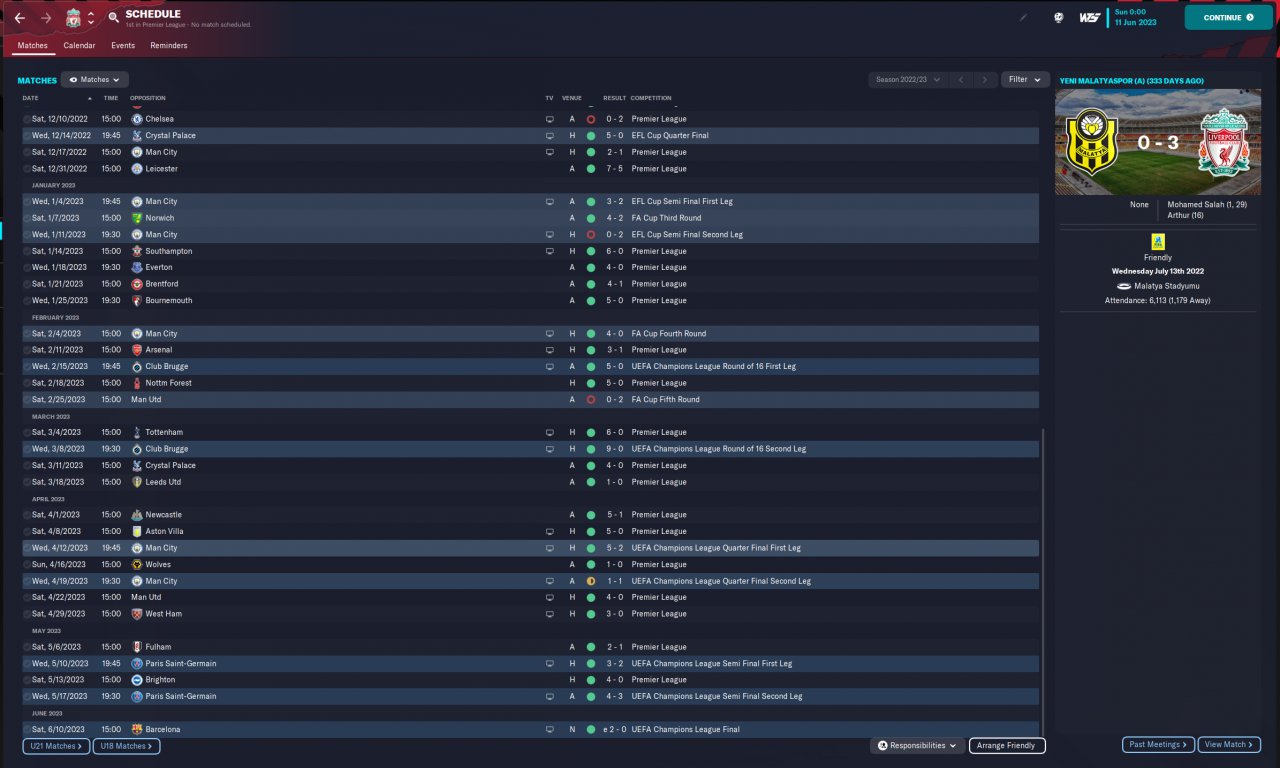Click the Fulham club badge
Image resolution: width=1280 pixels, height=768 pixels.
[137, 647]
